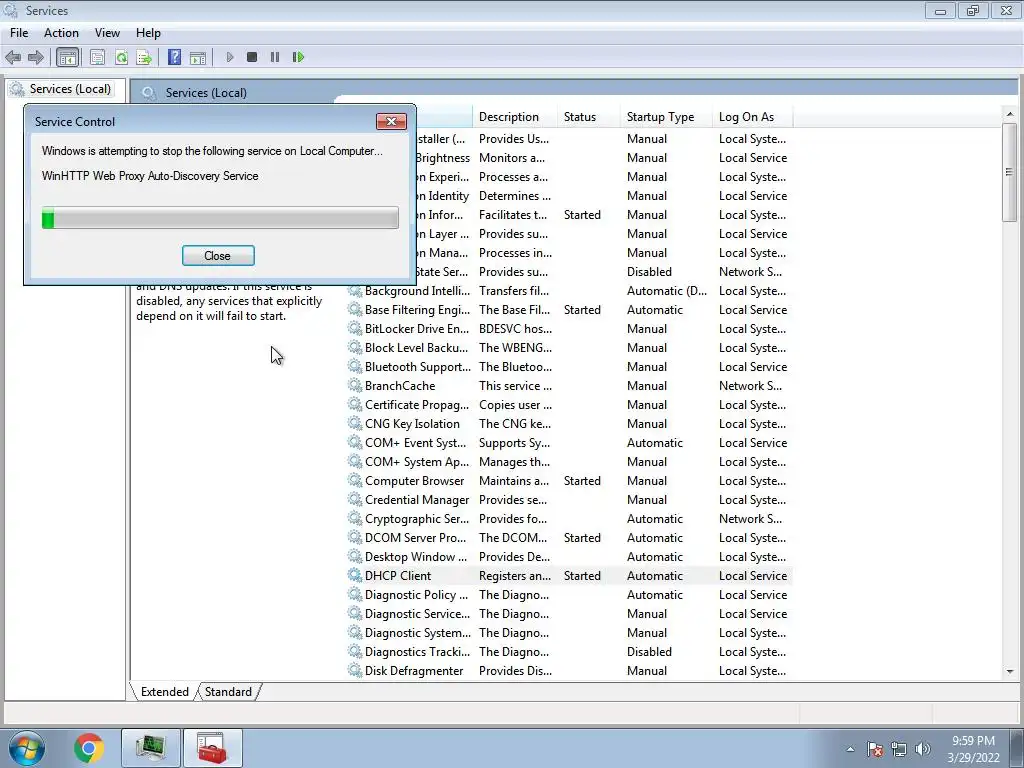Image resolution: width=1024 pixels, height=768 pixels.
Task: Select the DHCP Client service row
Action: [569, 576]
